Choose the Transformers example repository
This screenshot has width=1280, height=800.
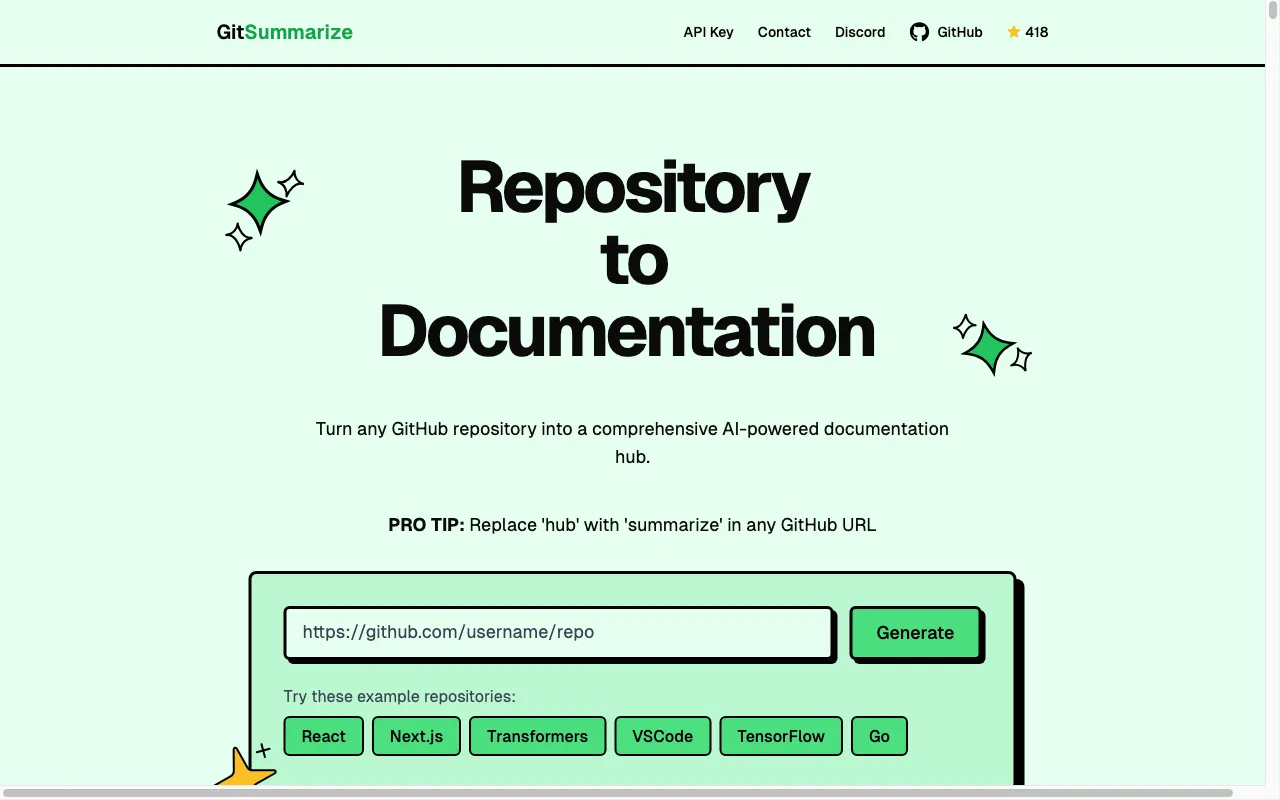(537, 736)
